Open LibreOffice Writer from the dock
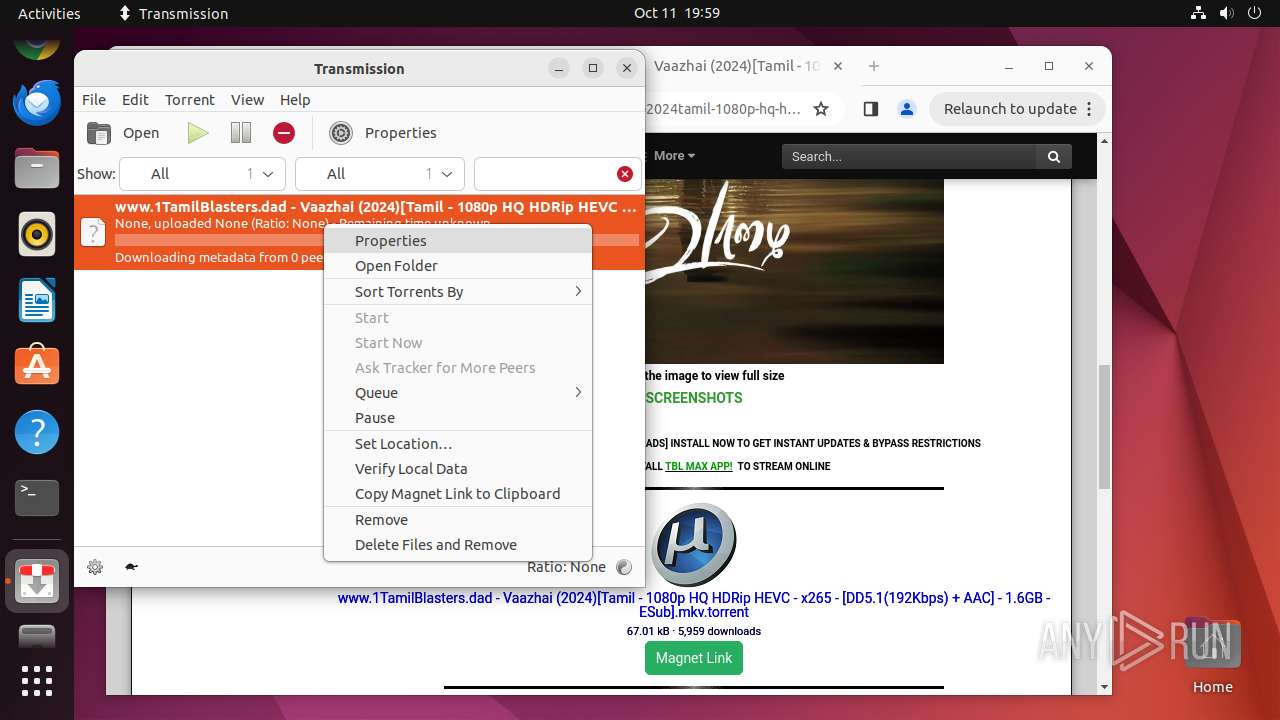The height and width of the screenshot is (720, 1280). point(37,300)
